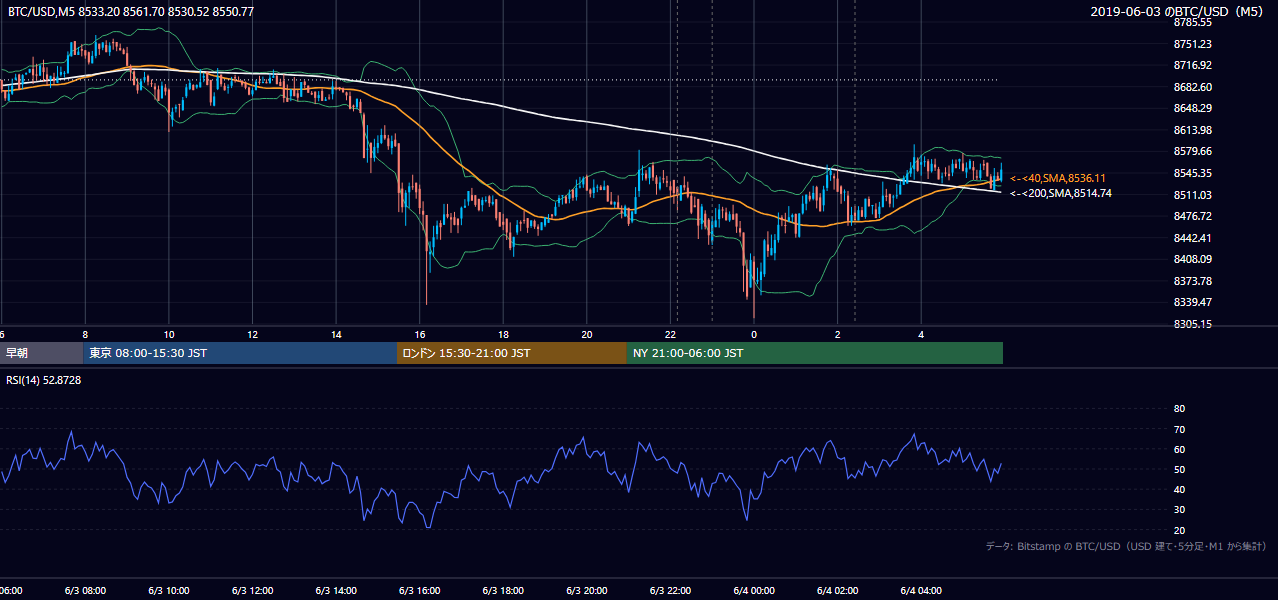The image size is (1278, 600).
Task: Click the RSI(14) 52.8728 indicator label
Action: pyautogui.click(x=44, y=380)
